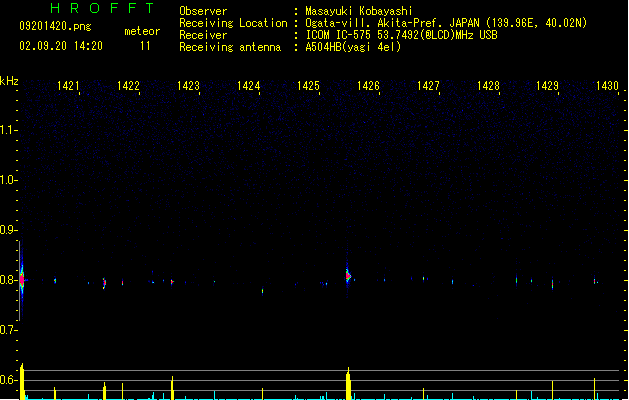Select the file name 09201420.png
The image size is (629, 400).
tap(55, 26)
